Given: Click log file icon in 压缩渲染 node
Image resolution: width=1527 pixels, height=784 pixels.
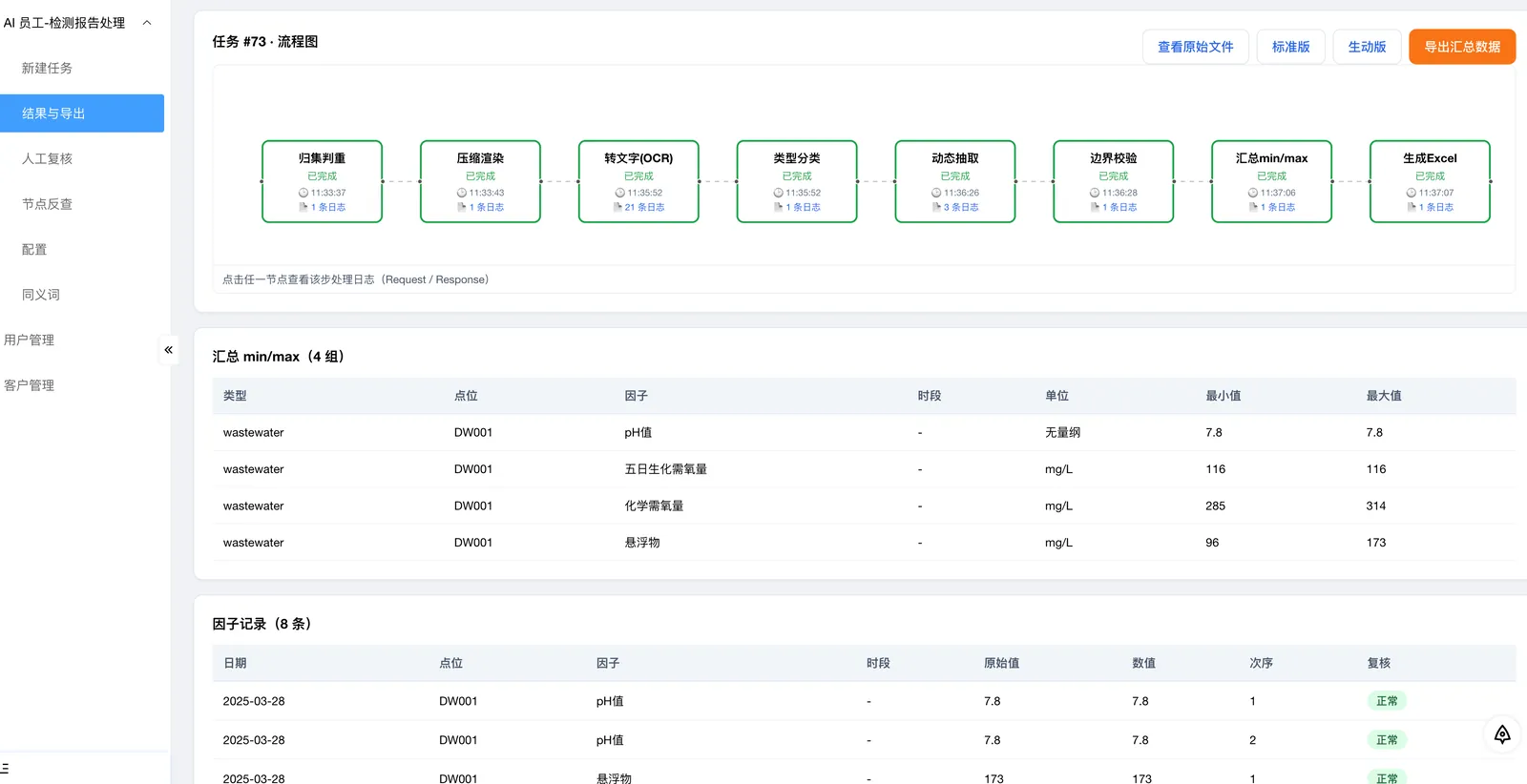Looking at the screenshot, I should point(462,207).
